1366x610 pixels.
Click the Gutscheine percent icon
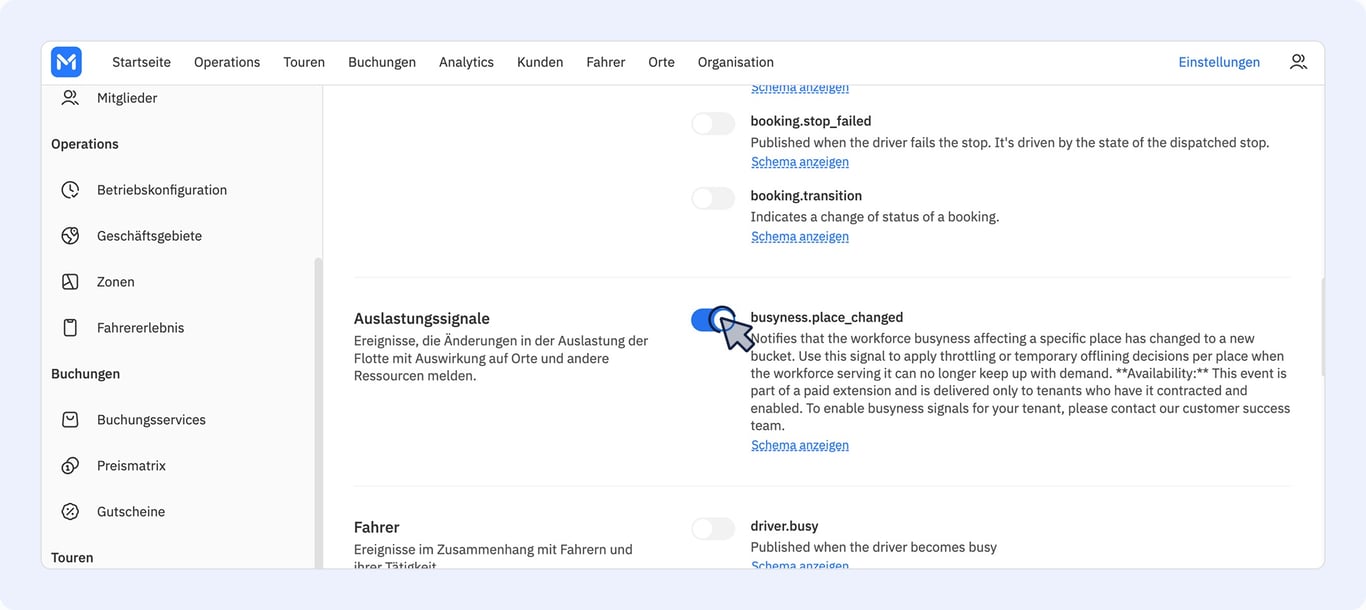(70, 512)
